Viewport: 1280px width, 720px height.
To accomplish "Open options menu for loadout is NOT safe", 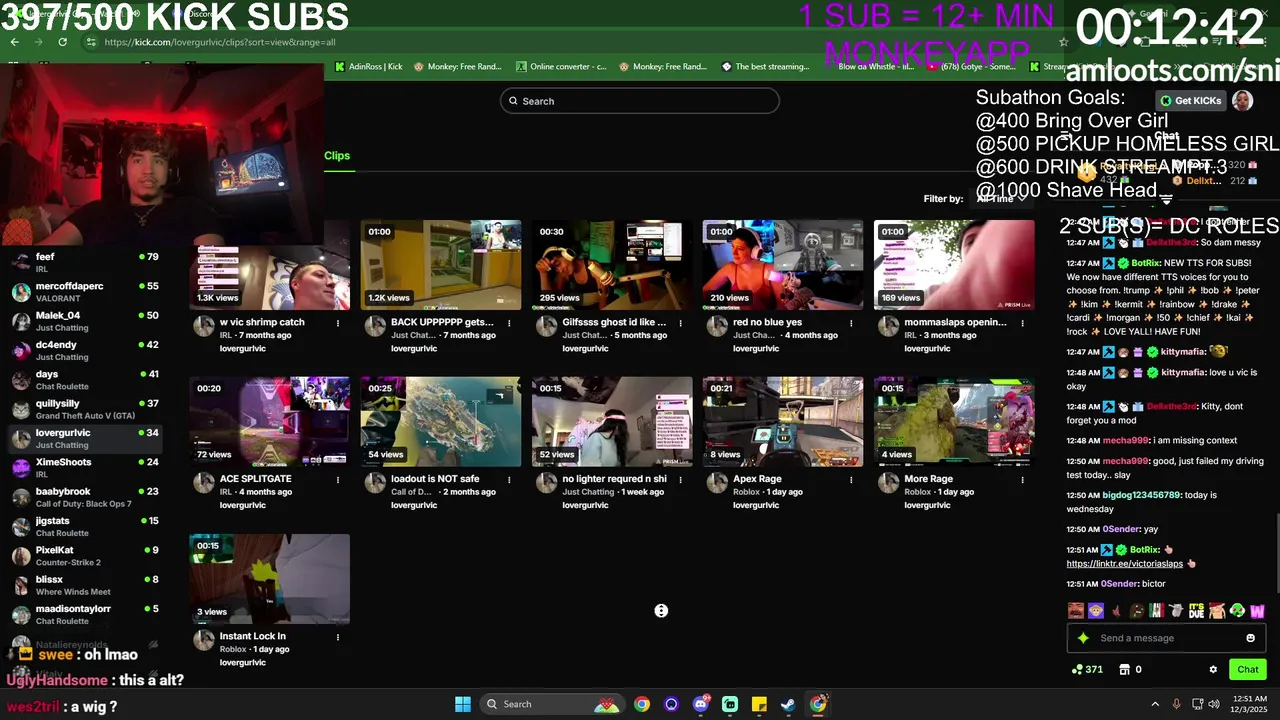I will [x=509, y=480].
